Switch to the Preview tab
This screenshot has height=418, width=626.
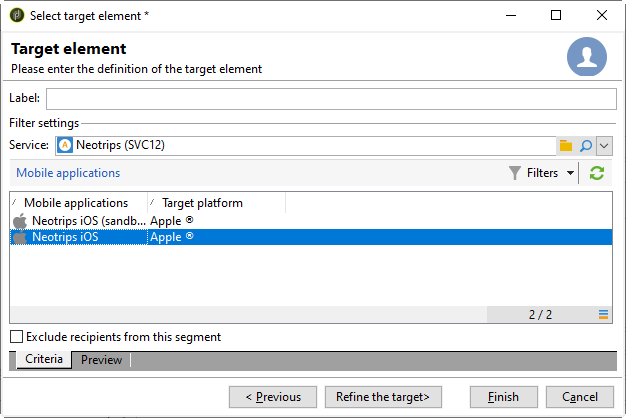pyautogui.click(x=101, y=360)
